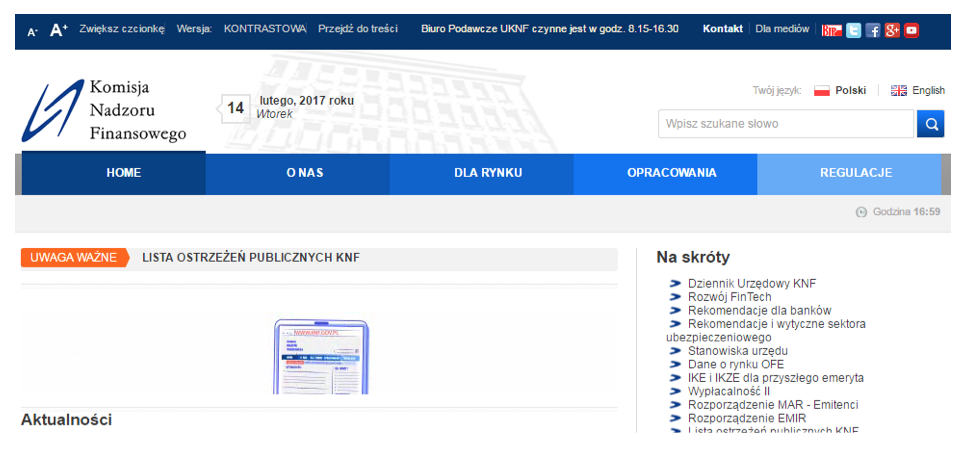Image resolution: width=970 pixels, height=455 pixels.
Task: Click the arrow bullet beside Dane o rynku OFE
Action: click(x=675, y=365)
